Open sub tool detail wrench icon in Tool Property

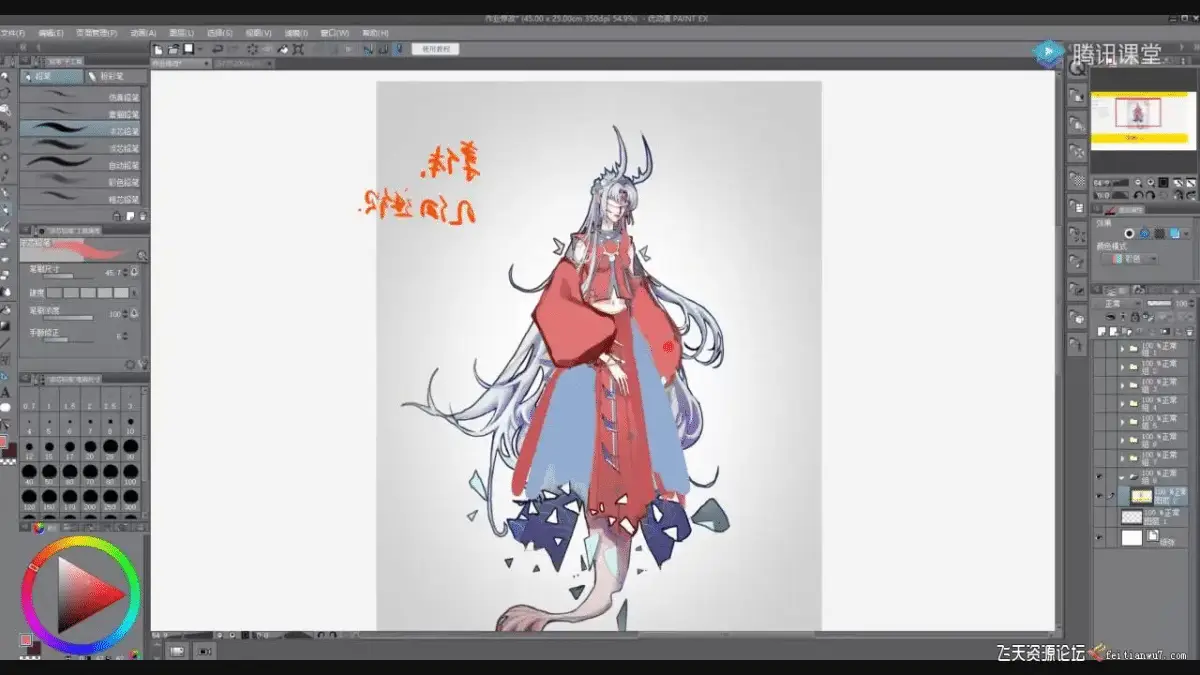142,365
